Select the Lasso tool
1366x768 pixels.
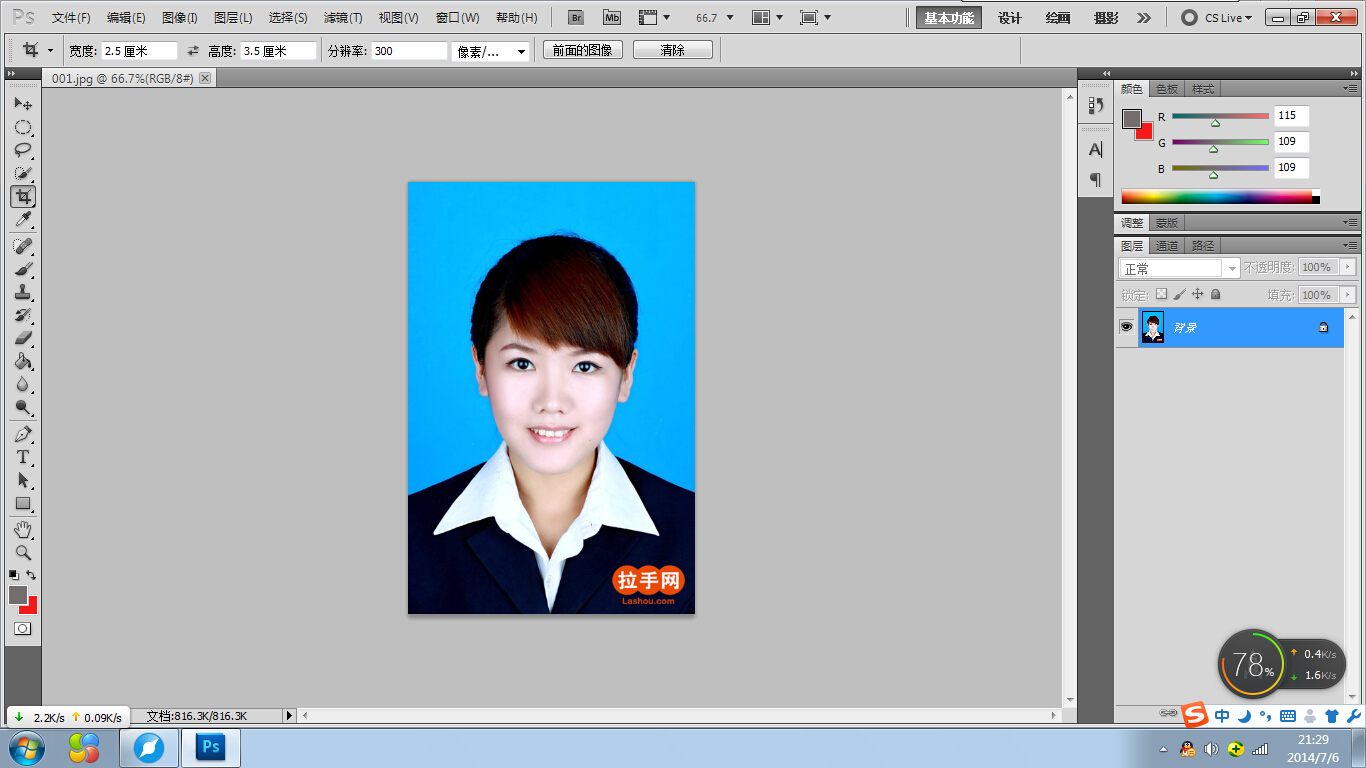[x=23, y=150]
